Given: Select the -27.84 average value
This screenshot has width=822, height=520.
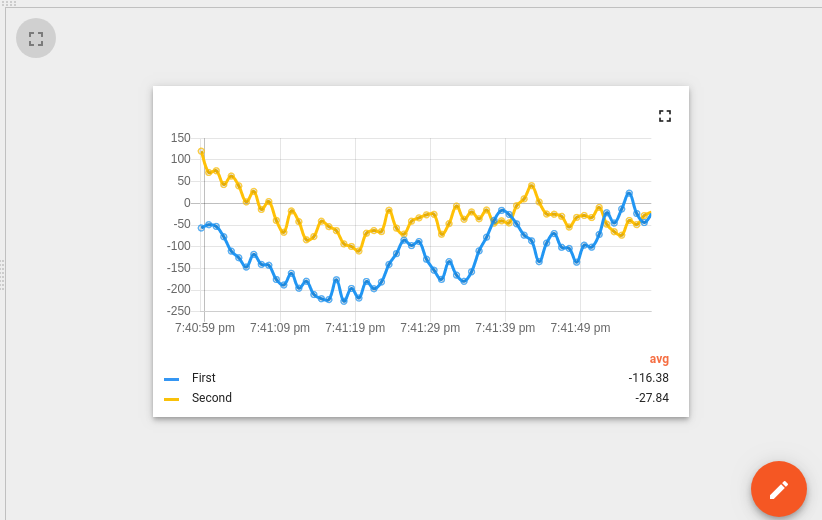Looking at the screenshot, I should (652, 398).
